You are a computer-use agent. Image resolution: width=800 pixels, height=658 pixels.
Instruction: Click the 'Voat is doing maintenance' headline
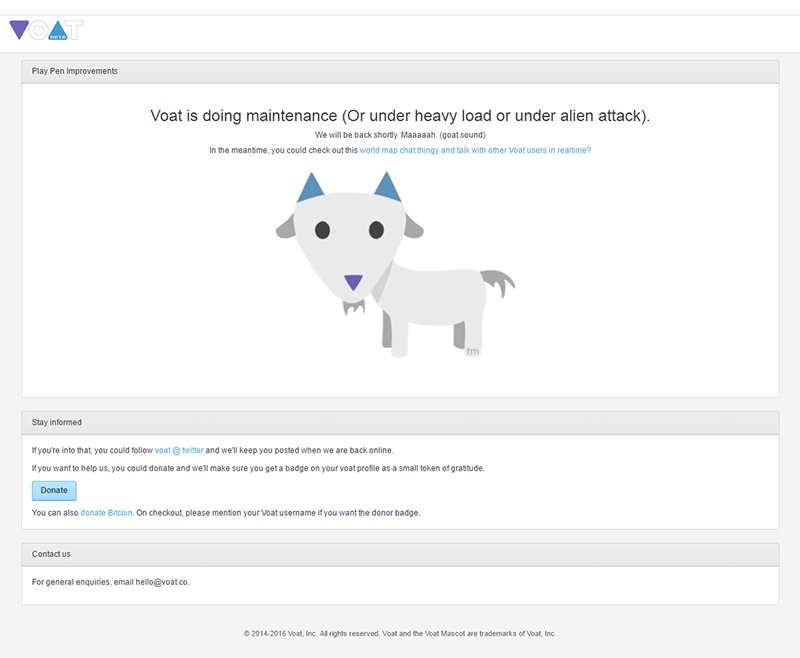[x=400, y=116]
